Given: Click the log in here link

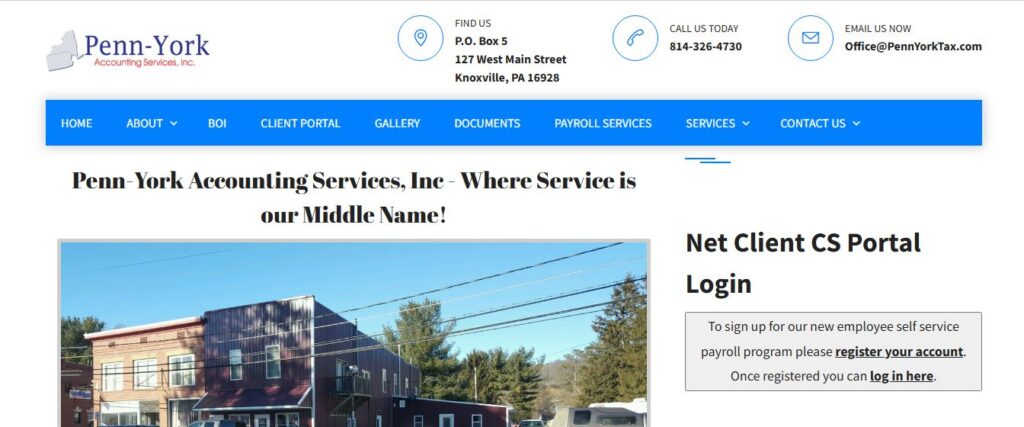Looking at the screenshot, I should (x=901, y=376).
